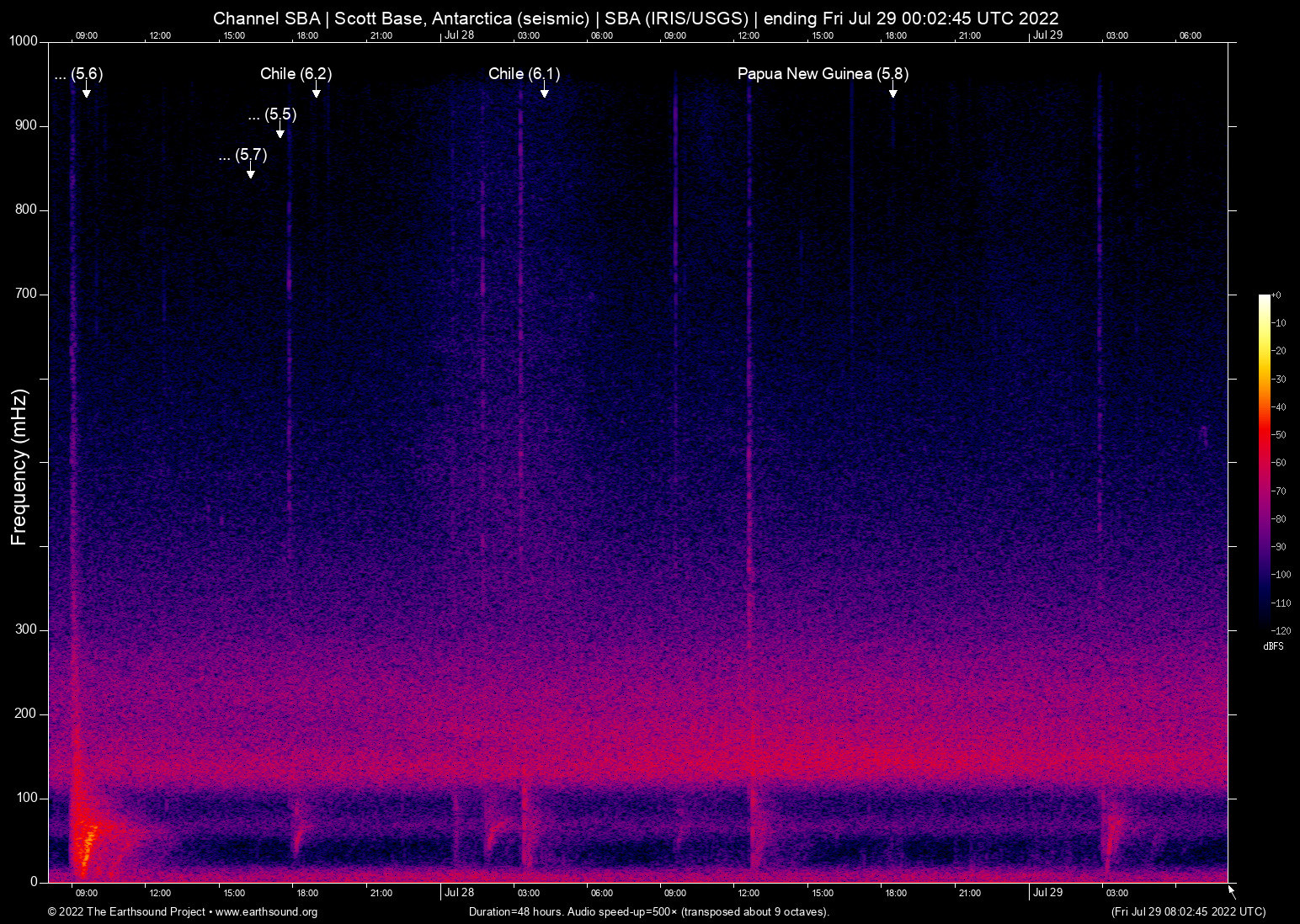
Task: Click the Jul 28 date label on the top axis
Action: coord(460,35)
